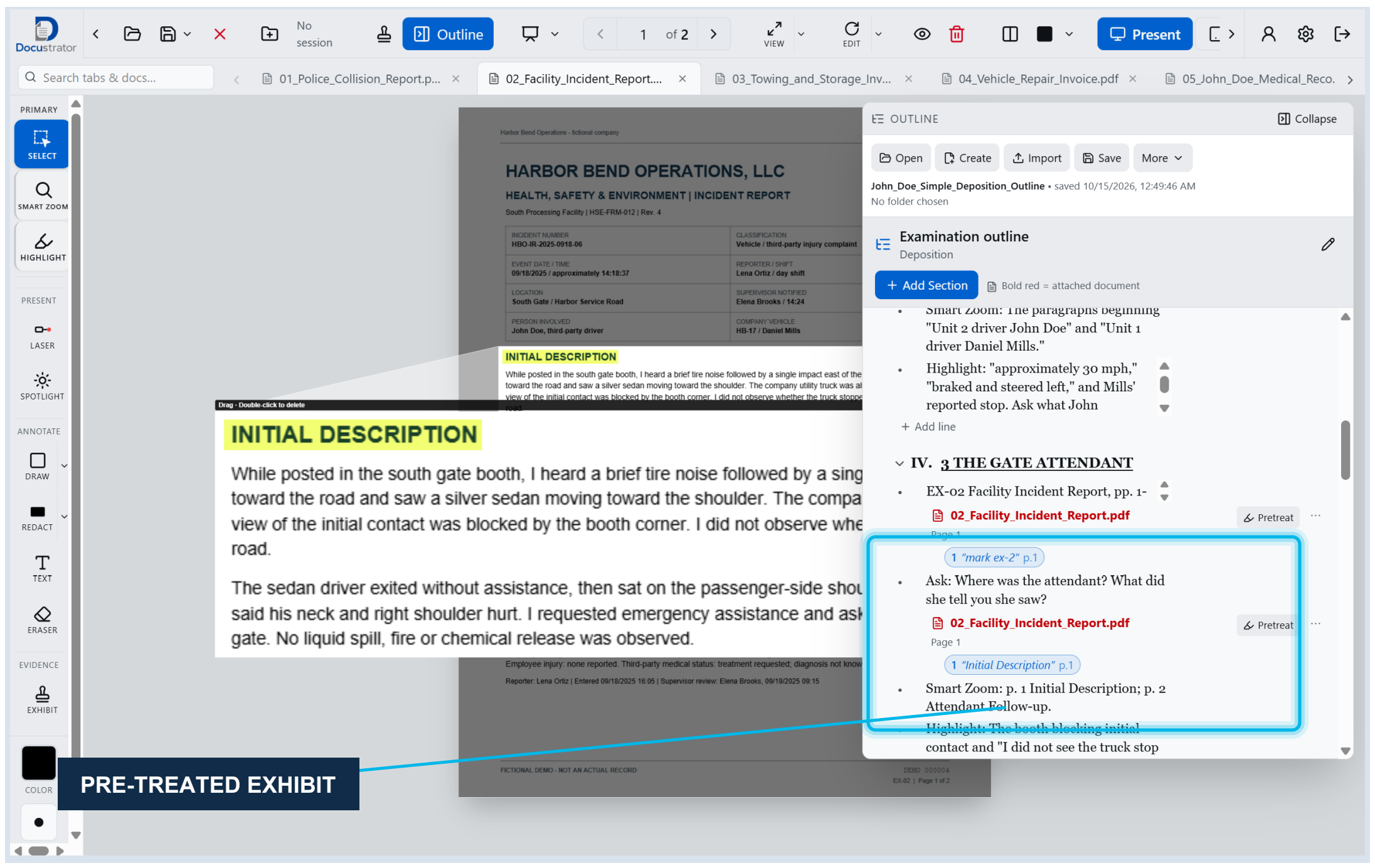Viewport: 1375px width, 868px height.
Task: Click the sign-out arrow icon
Action: coord(1342,34)
